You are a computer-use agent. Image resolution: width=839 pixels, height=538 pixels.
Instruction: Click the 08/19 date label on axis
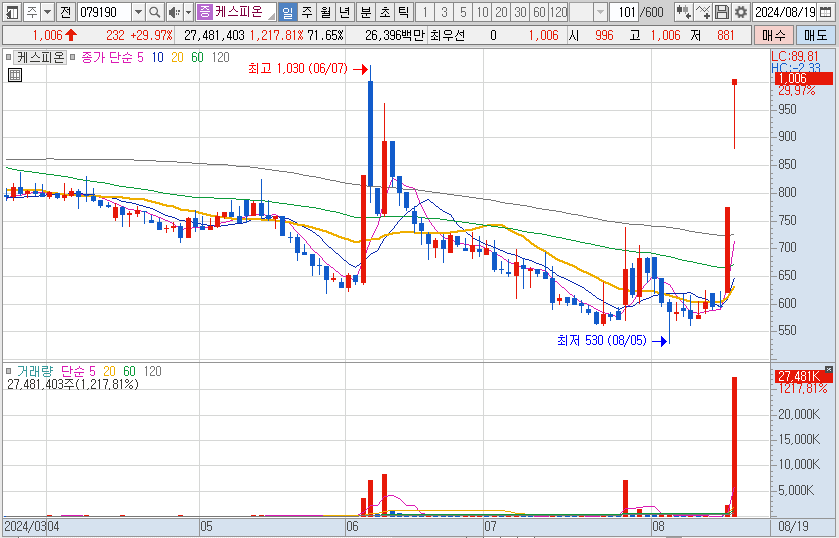(794, 526)
